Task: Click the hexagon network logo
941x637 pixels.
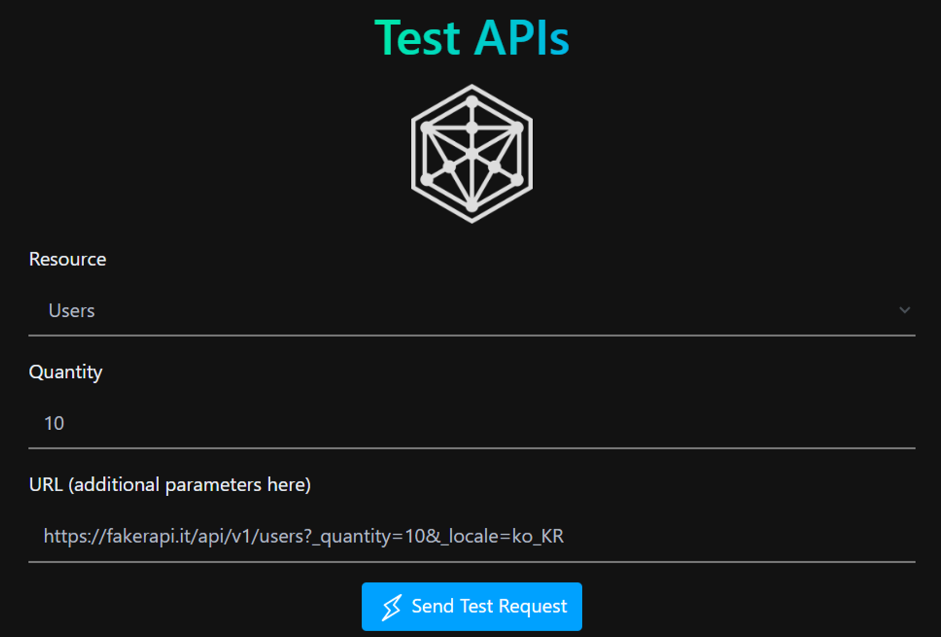Action: tap(472, 154)
